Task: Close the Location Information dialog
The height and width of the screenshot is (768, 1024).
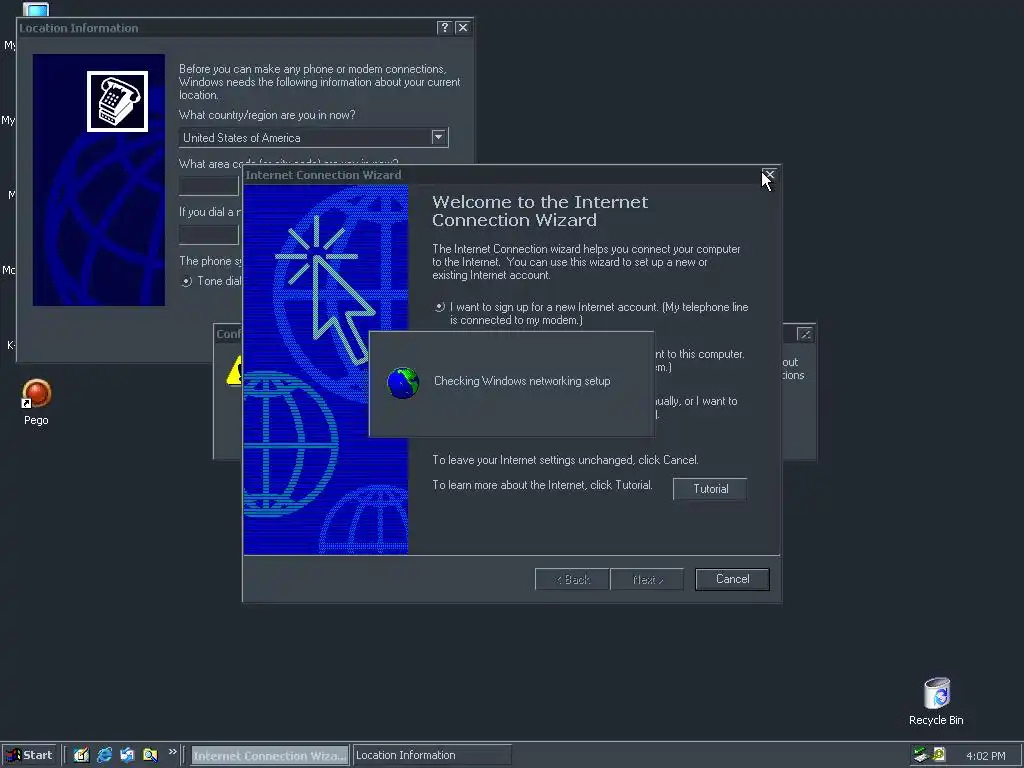Action: (462, 27)
